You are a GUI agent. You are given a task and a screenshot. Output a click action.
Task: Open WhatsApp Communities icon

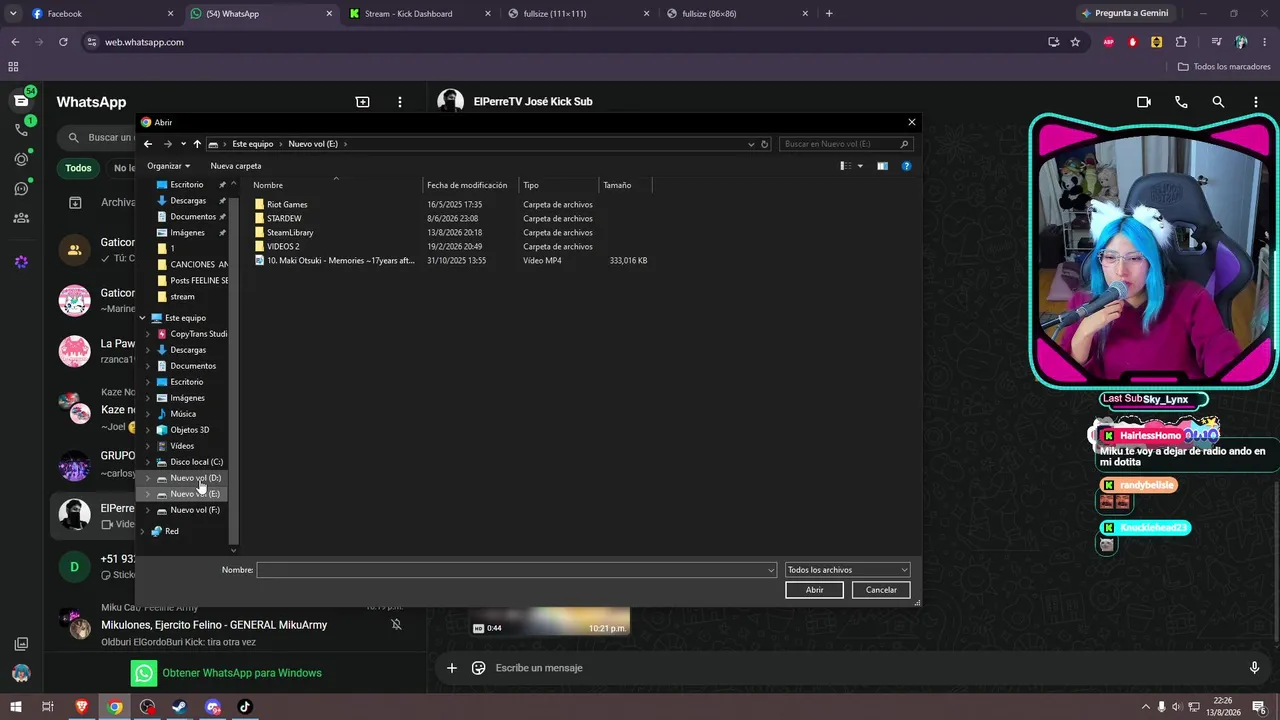pos(21,218)
